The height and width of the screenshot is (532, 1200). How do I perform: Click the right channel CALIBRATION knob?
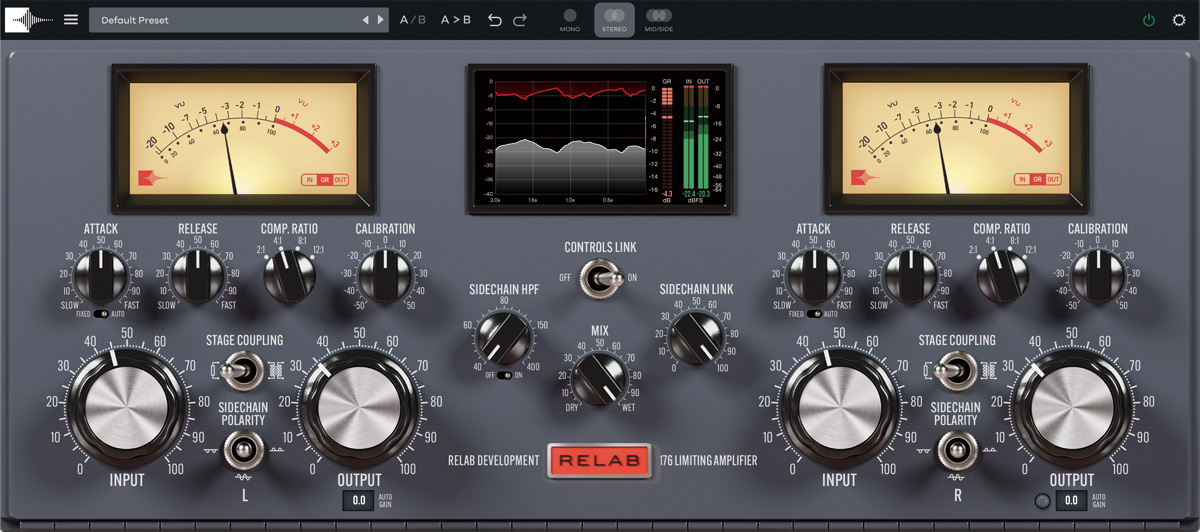[x=1097, y=275]
